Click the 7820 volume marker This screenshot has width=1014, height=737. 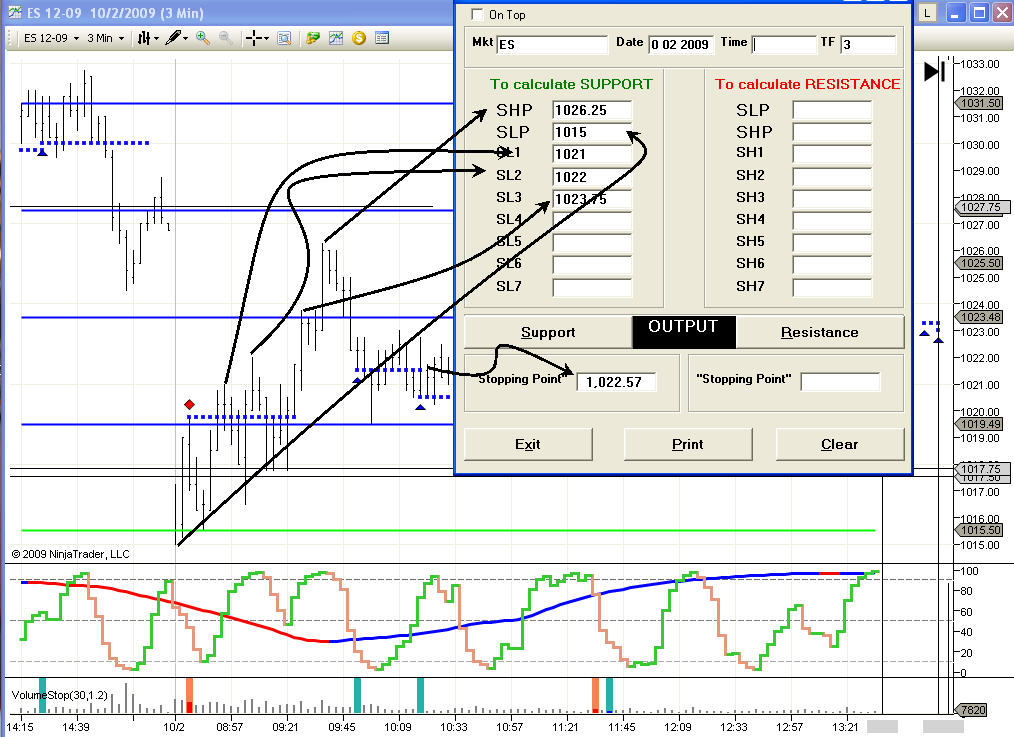pyautogui.click(x=971, y=710)
